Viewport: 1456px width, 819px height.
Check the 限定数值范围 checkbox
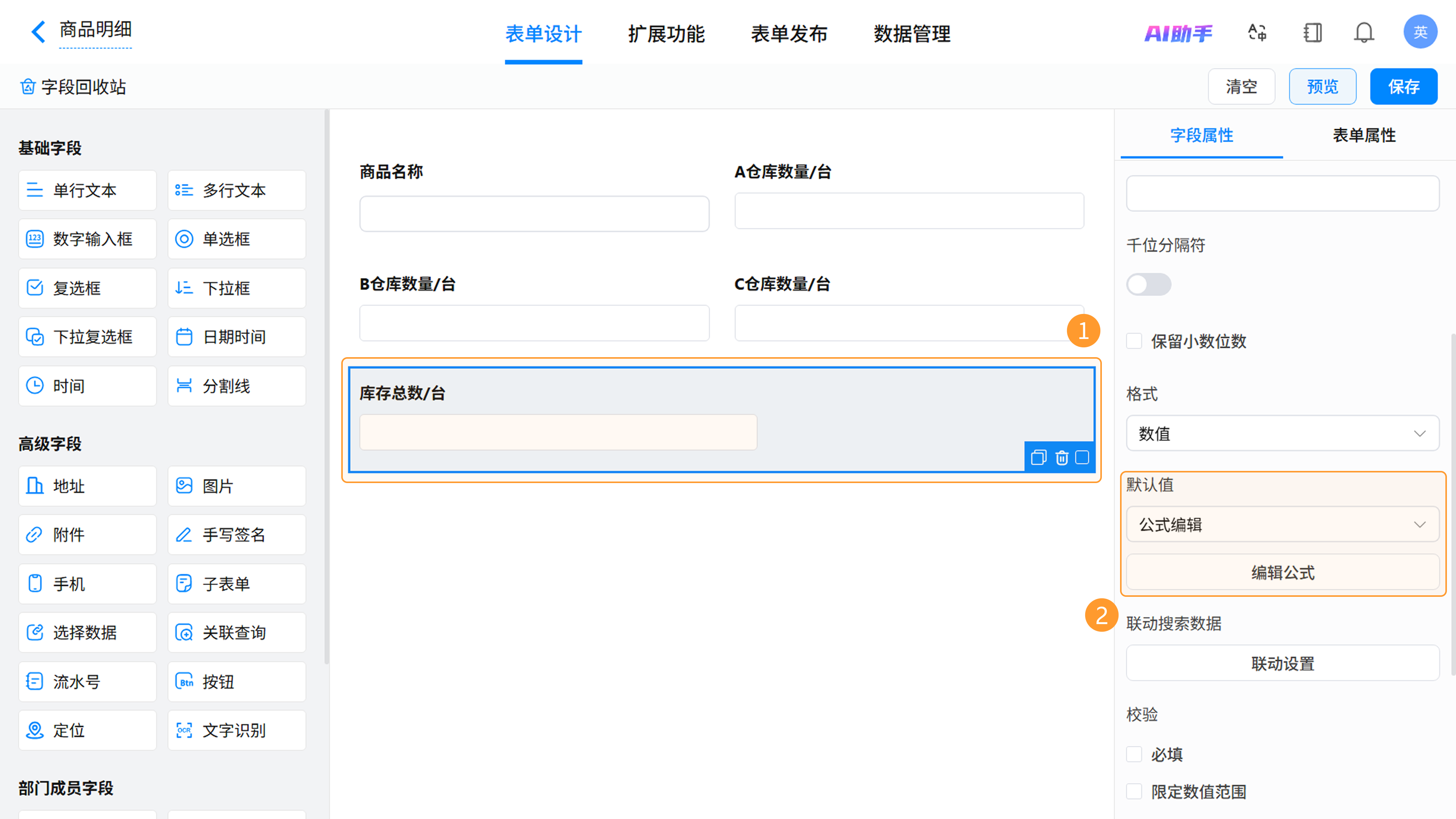click(1134, 791)
